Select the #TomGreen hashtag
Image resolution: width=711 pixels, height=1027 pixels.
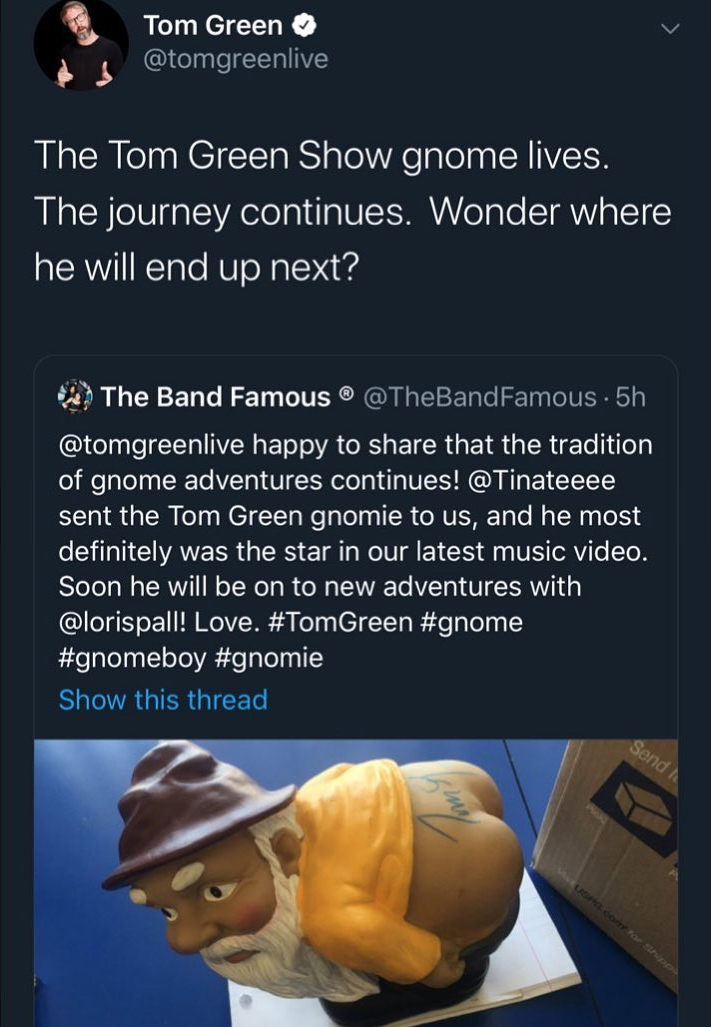pyautogui.click(x=340, y=622)
